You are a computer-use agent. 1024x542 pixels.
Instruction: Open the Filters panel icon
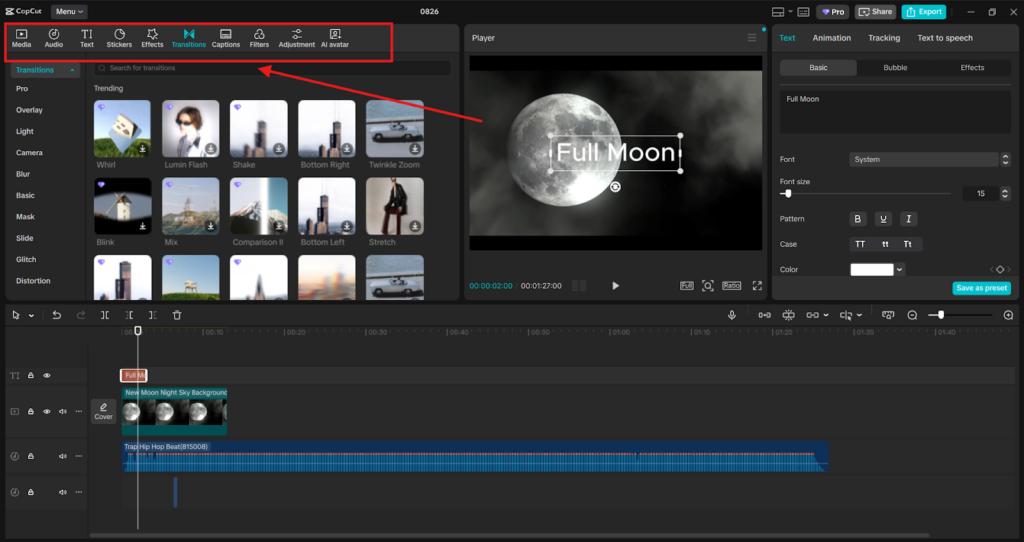(x=259, y=38)
